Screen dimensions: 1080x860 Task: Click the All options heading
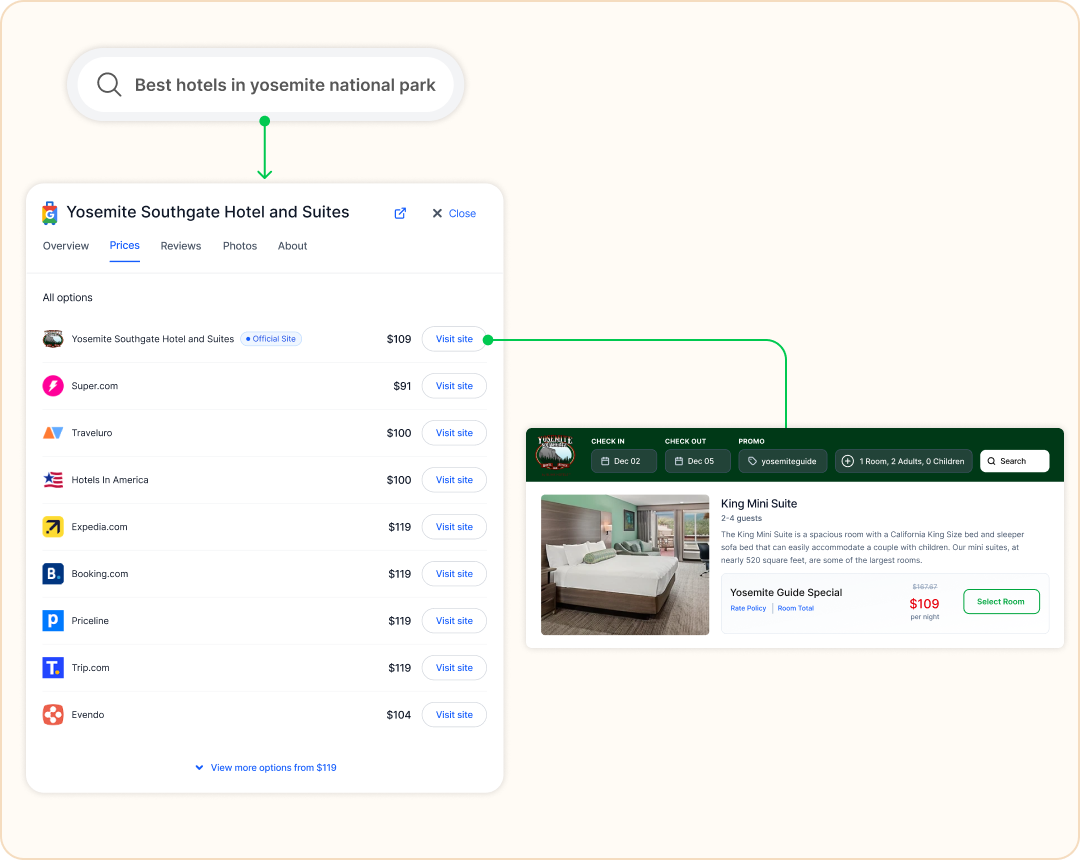[x=68, y=297]
